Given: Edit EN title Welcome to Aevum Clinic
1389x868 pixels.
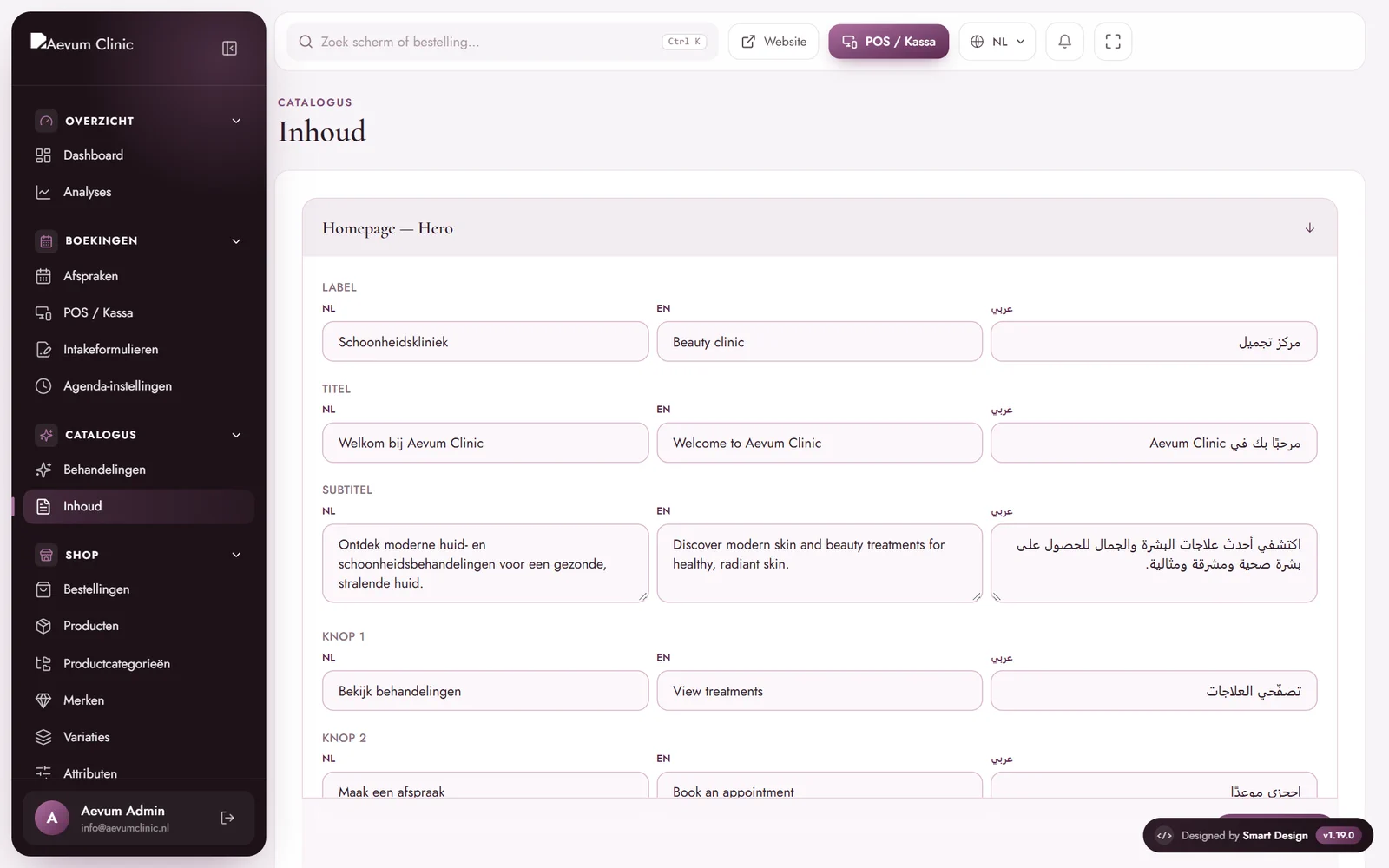Looking at the screenshot, I should (820, 443).
